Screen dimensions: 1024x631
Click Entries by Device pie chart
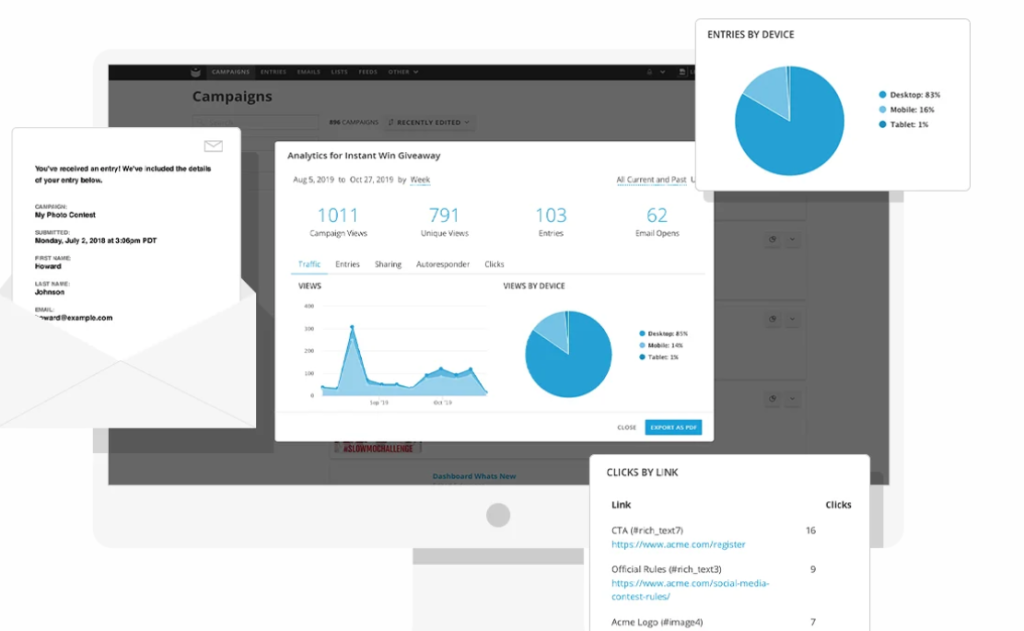(x=790, y=121)
